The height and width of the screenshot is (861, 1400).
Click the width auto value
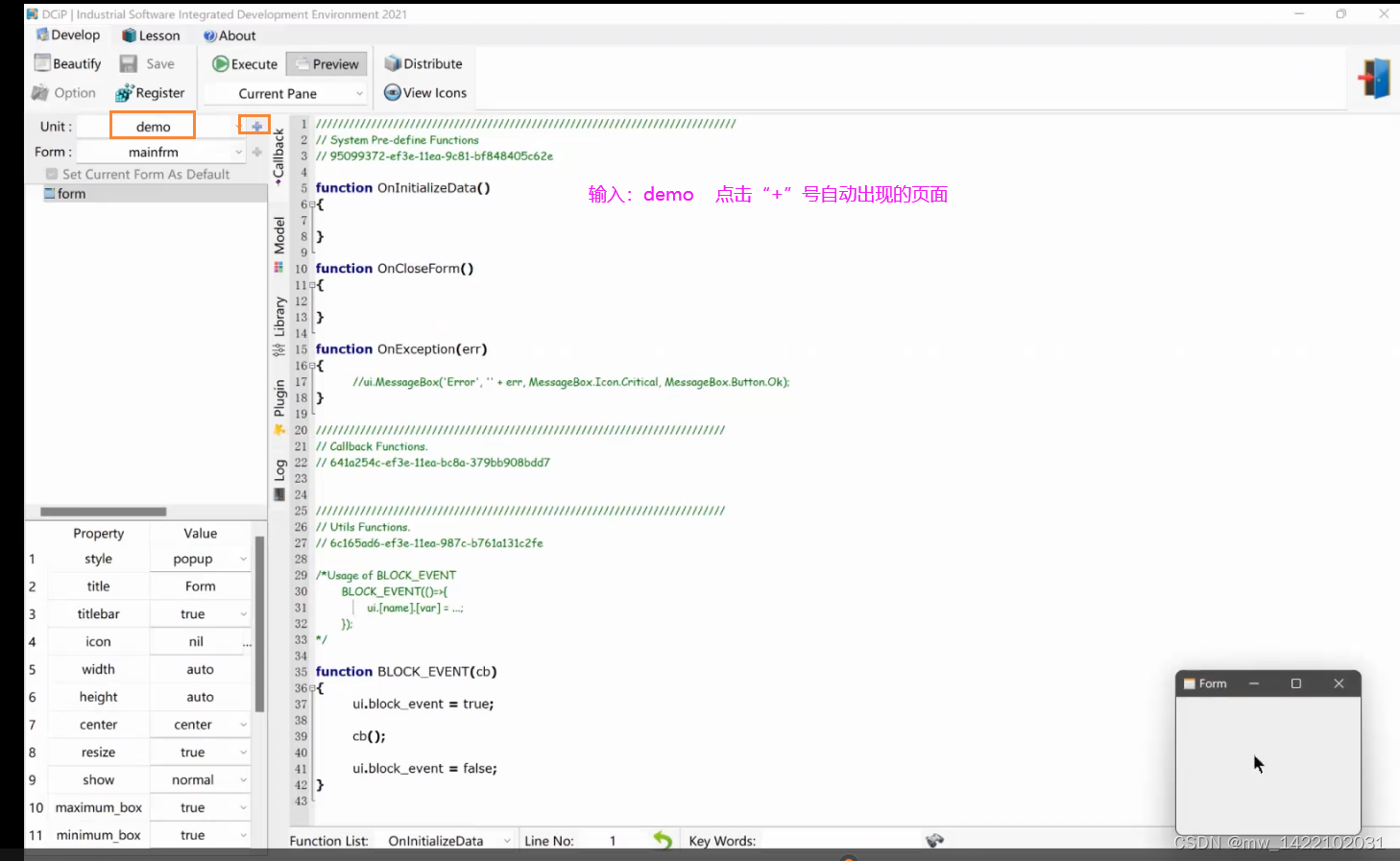pos(201,670)
